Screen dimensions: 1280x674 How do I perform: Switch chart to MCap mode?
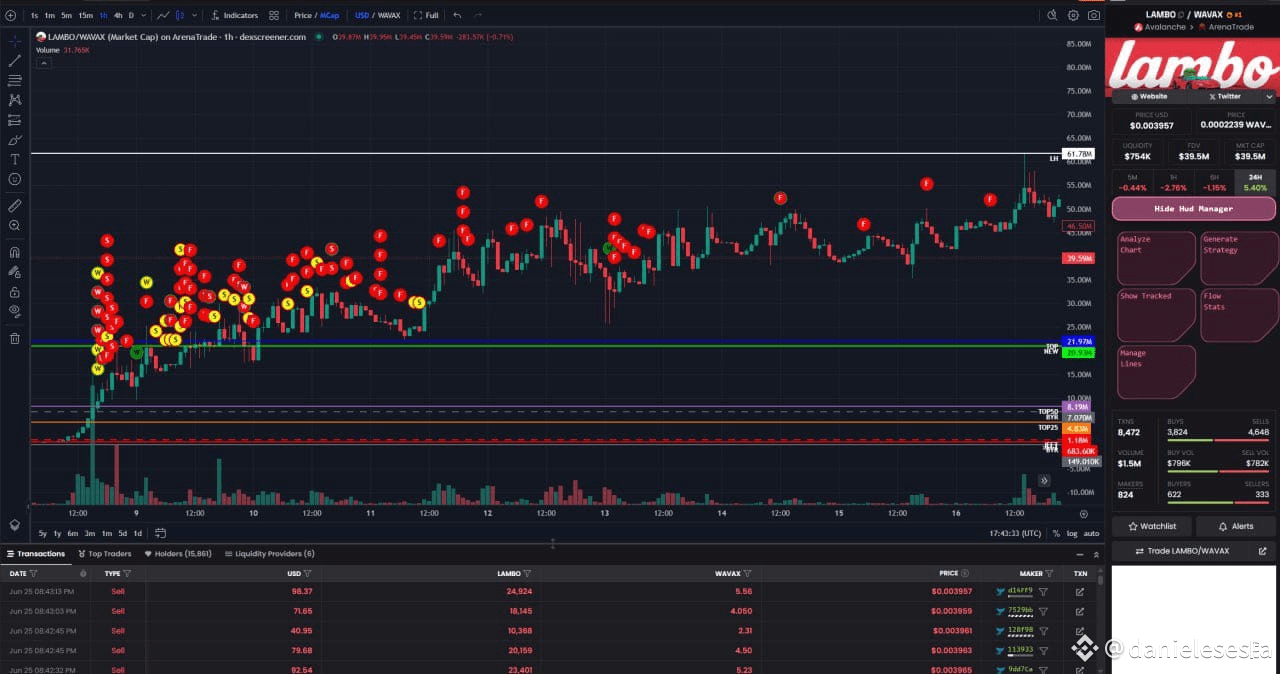(329, 15)
